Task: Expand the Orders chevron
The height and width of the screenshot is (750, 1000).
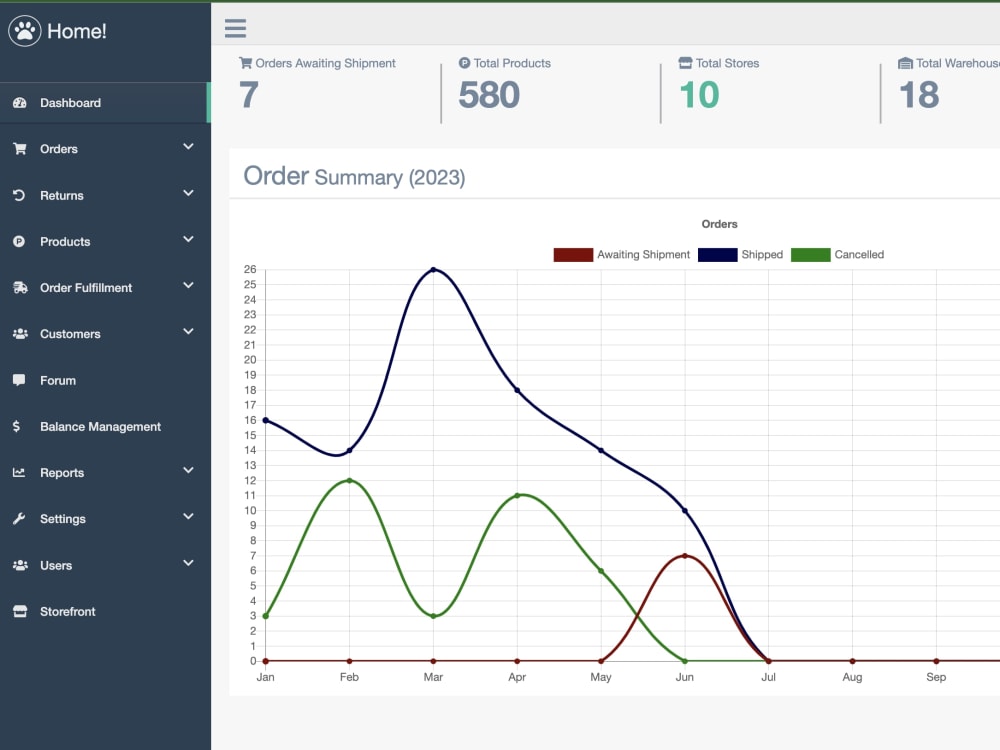Action: [188, 147]
